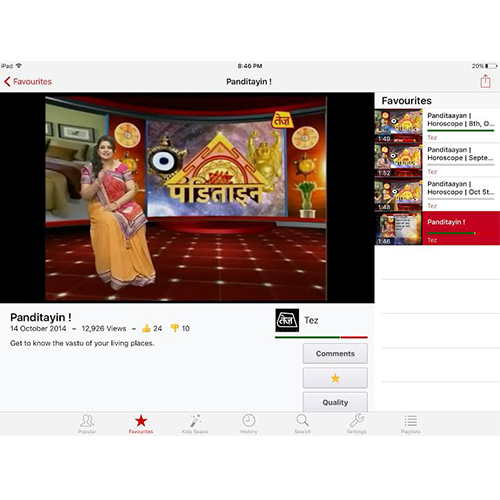The width and height of the screenshot is (500, 500).
Task: Open thumbnail with 1:52 duration
Action: point(398,160)
